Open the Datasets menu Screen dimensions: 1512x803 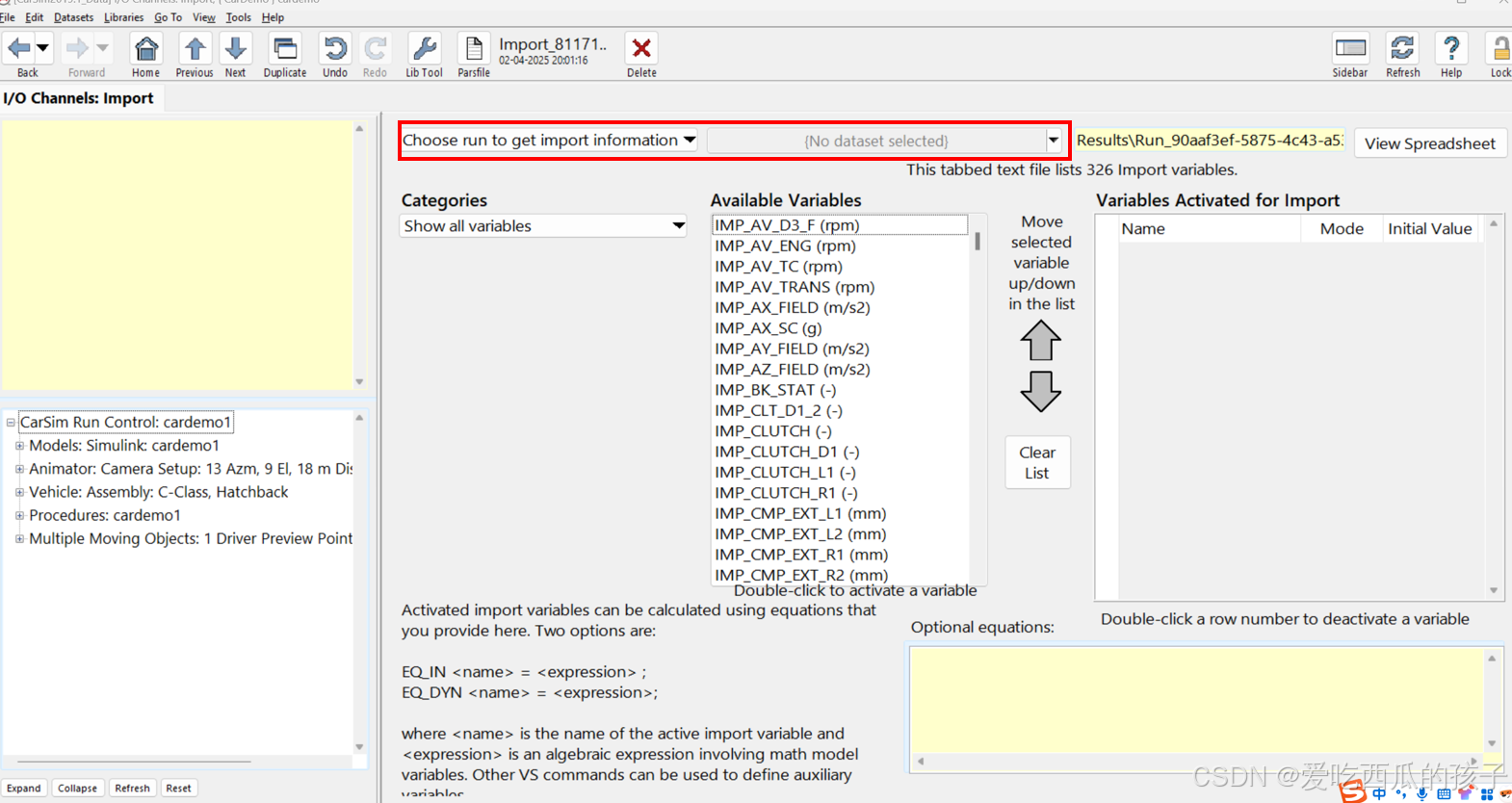point(74,17)
